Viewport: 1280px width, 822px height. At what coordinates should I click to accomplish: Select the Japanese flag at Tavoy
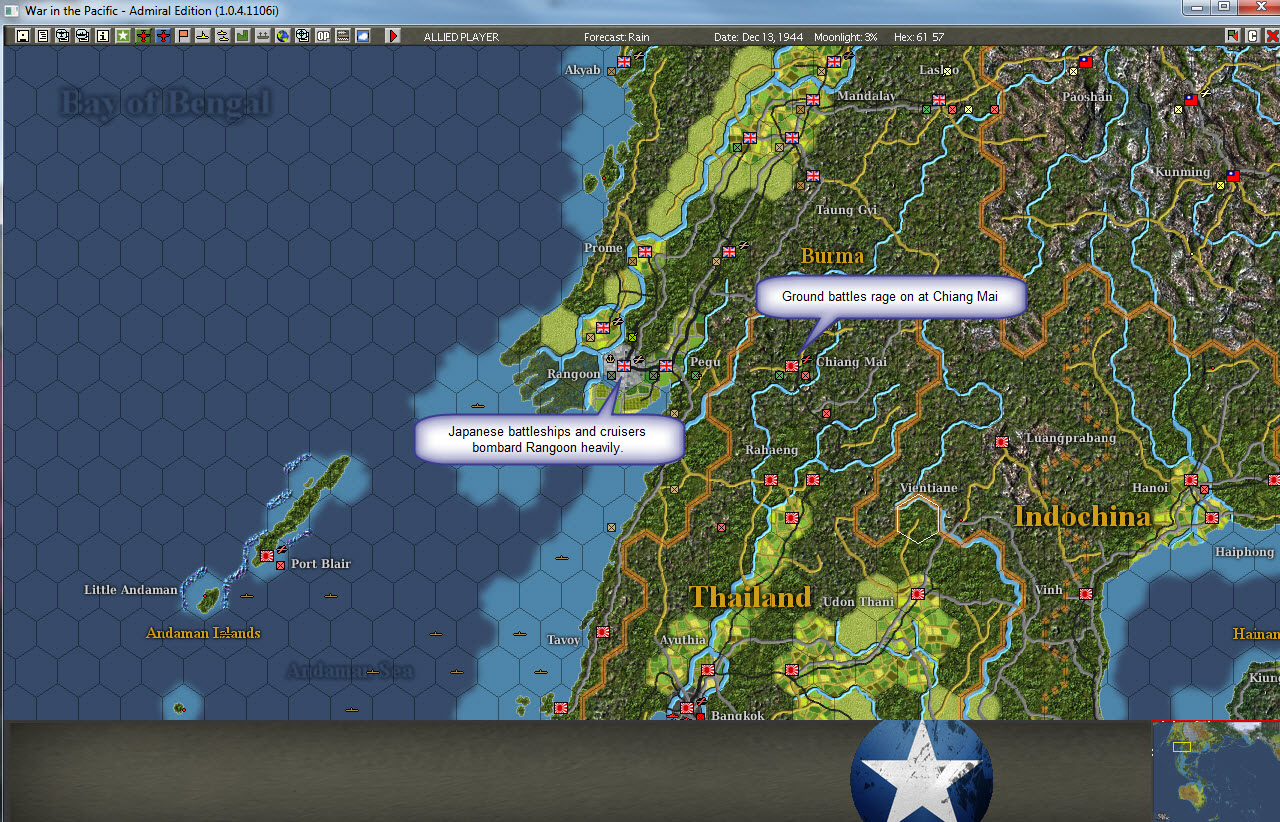tap(602, 632)
